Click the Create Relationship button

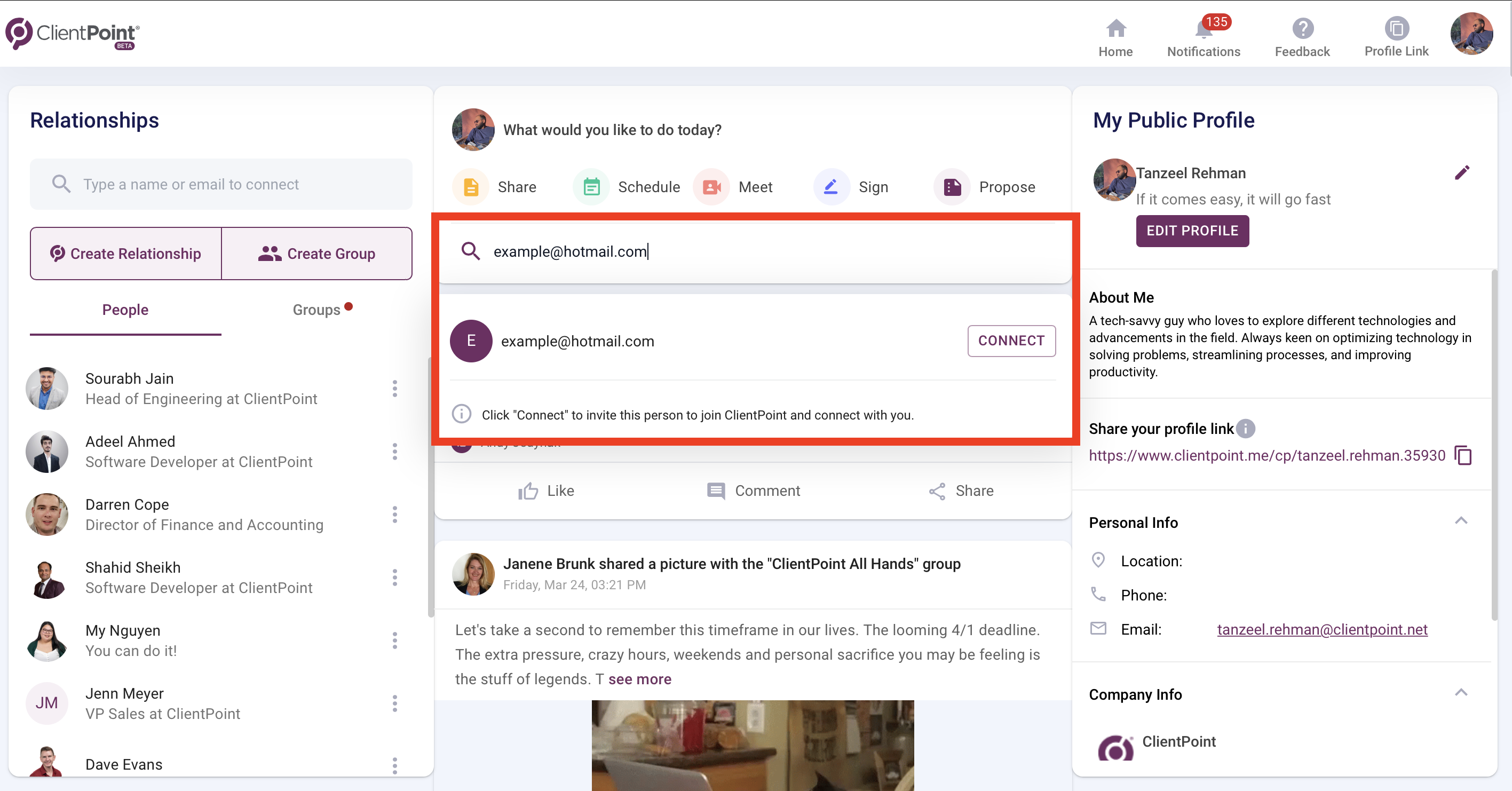pos(125,254)
